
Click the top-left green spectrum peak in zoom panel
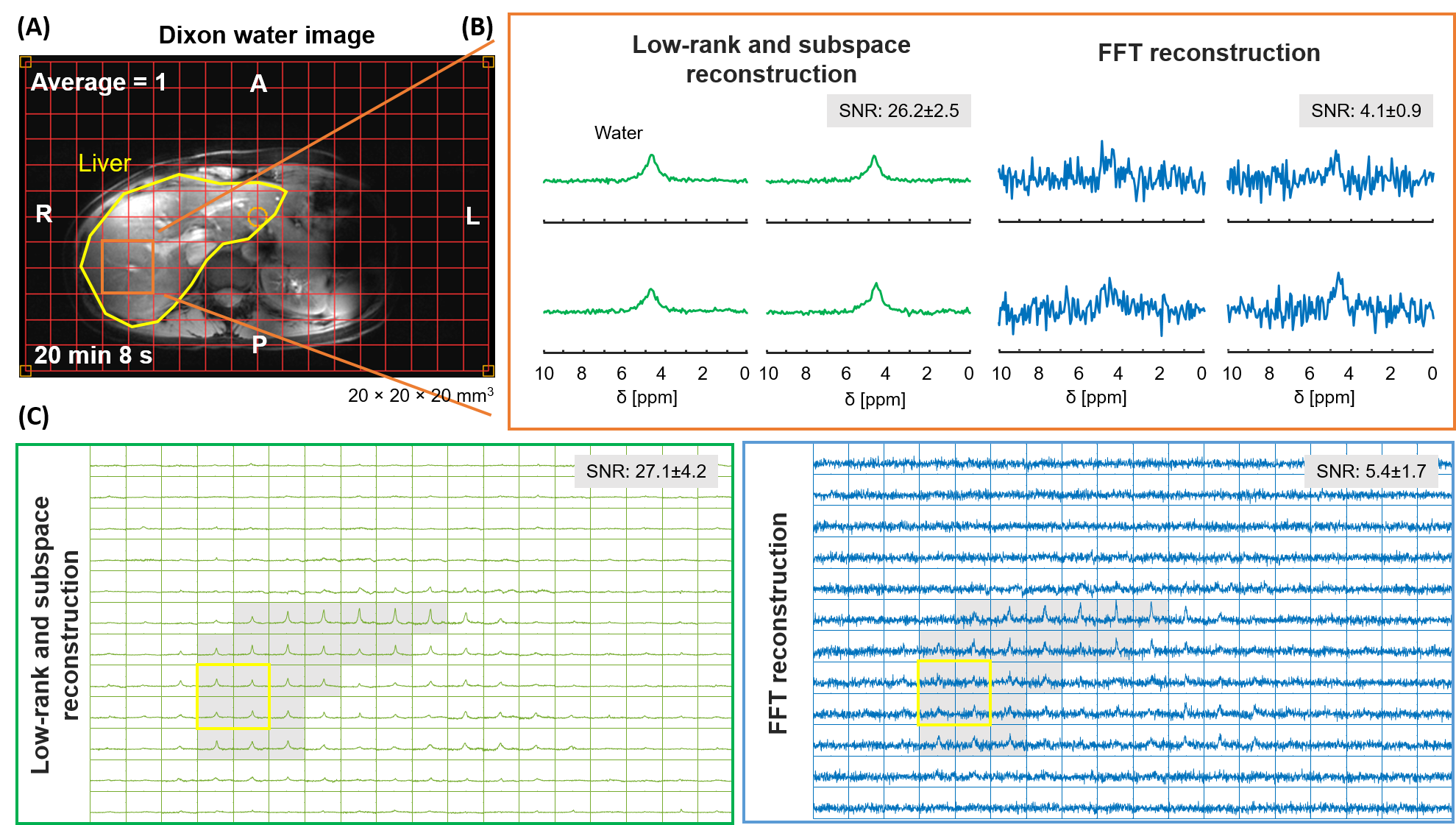651,158
